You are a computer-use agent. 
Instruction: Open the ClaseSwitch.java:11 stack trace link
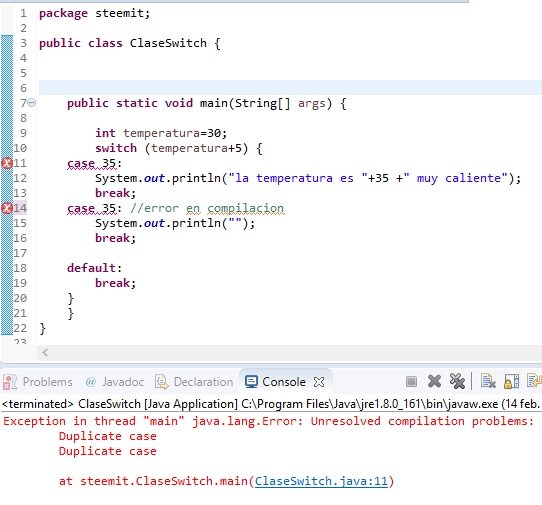coord(321,481)
